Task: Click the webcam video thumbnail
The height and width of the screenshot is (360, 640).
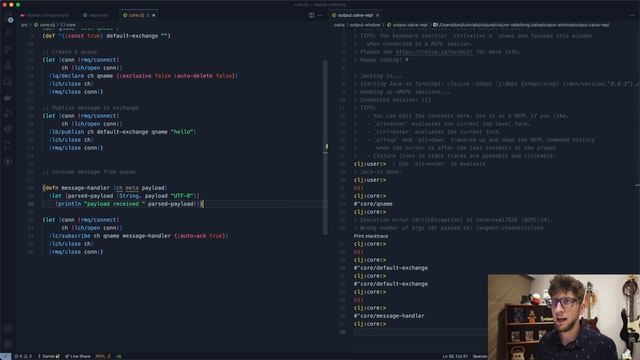Action: [x=564, y=317]
